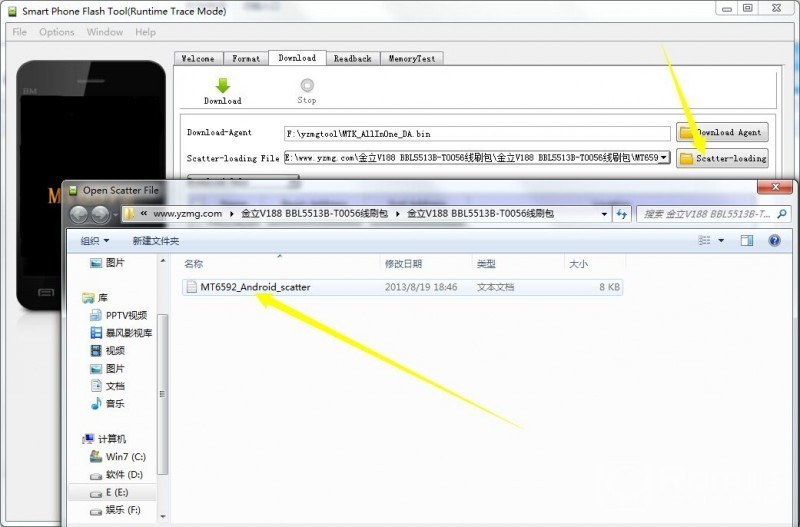The height and width of the screenshot is (527, 800).
Task: Open the MemoryTest tab
Action: tap(412, 59)
